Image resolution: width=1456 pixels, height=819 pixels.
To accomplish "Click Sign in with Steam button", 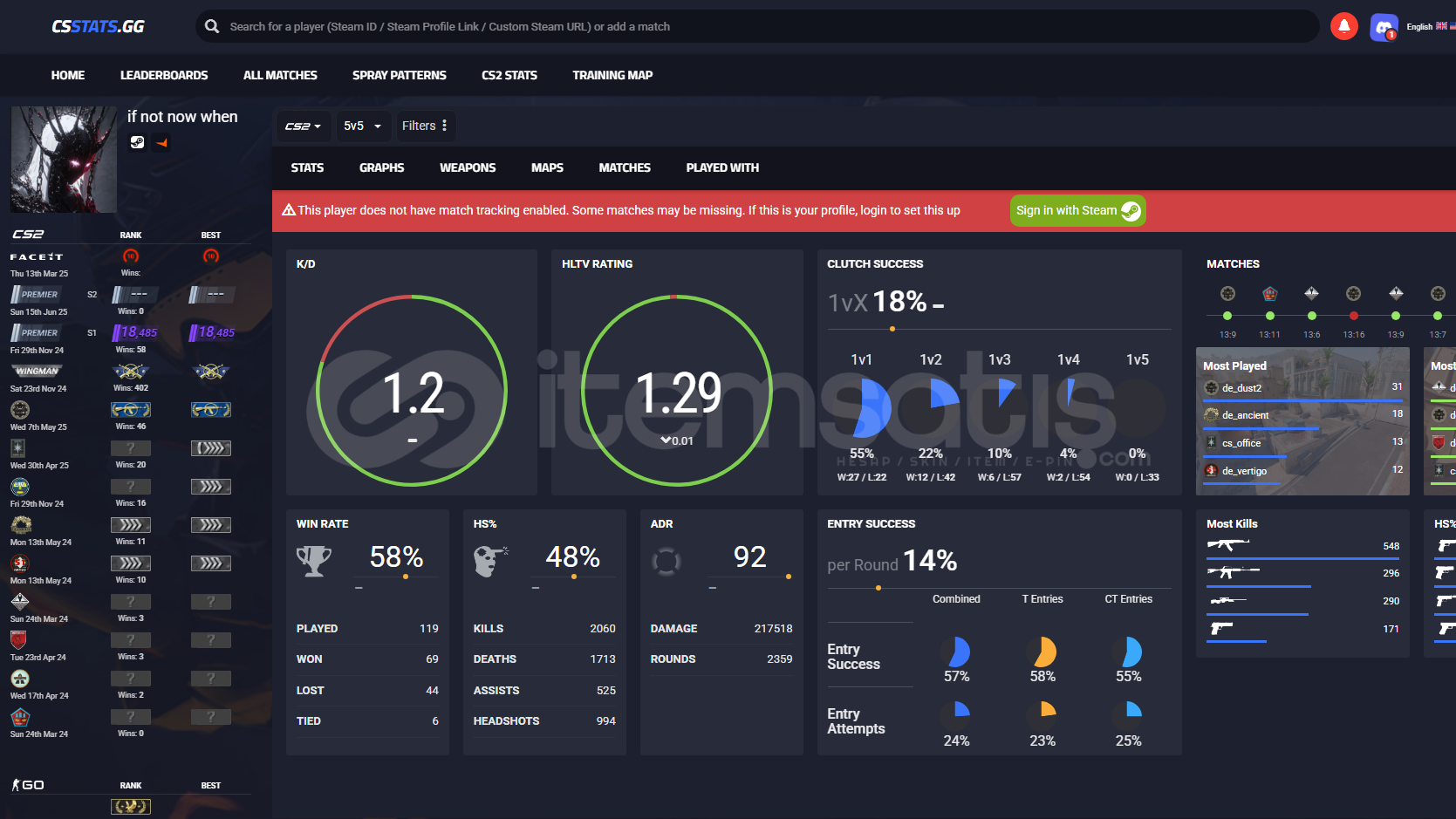I will [x=1077, y=210].
